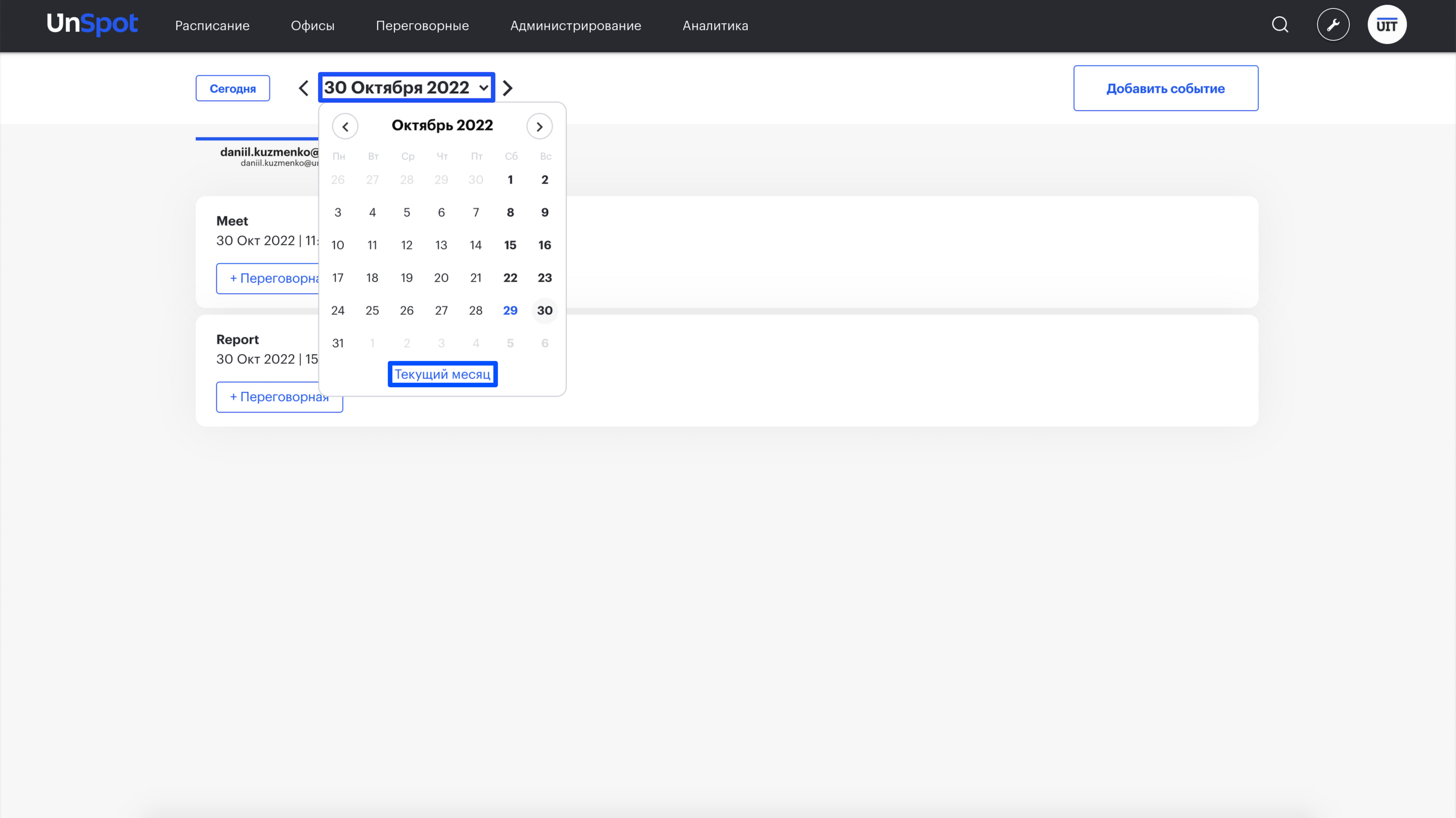This screenshot has height=818, width=1456.
Task: Go to next day with right arrow
Action: [507, 88]
